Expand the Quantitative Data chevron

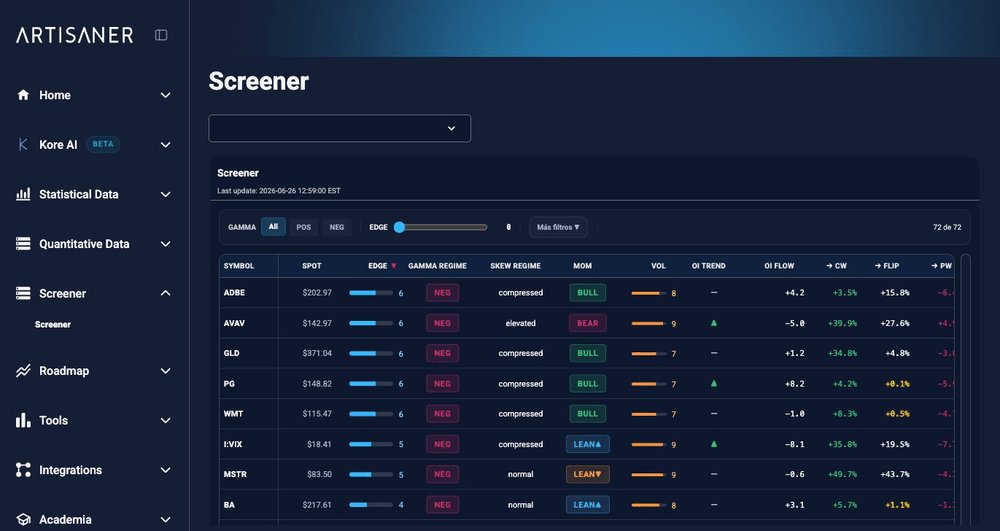tap(165, 244)
